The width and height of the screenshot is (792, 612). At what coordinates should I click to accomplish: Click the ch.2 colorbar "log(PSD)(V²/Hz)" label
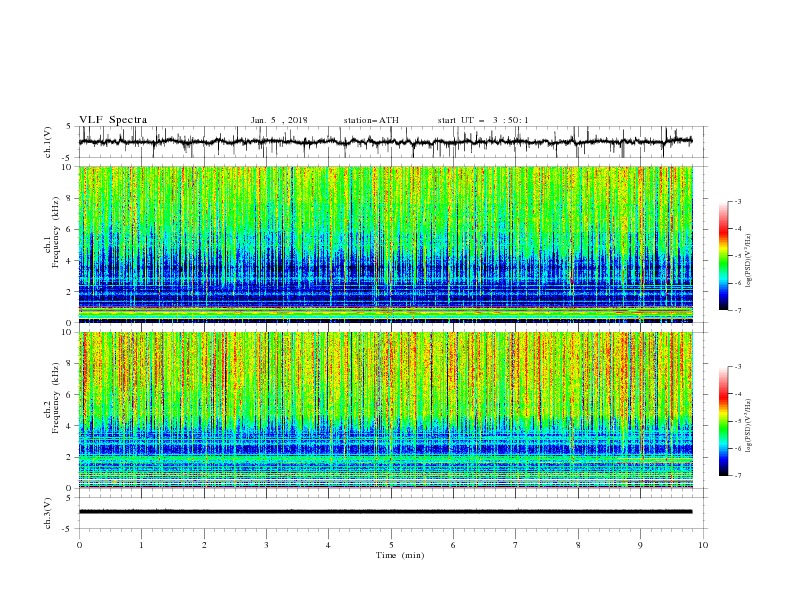point(749,425)
